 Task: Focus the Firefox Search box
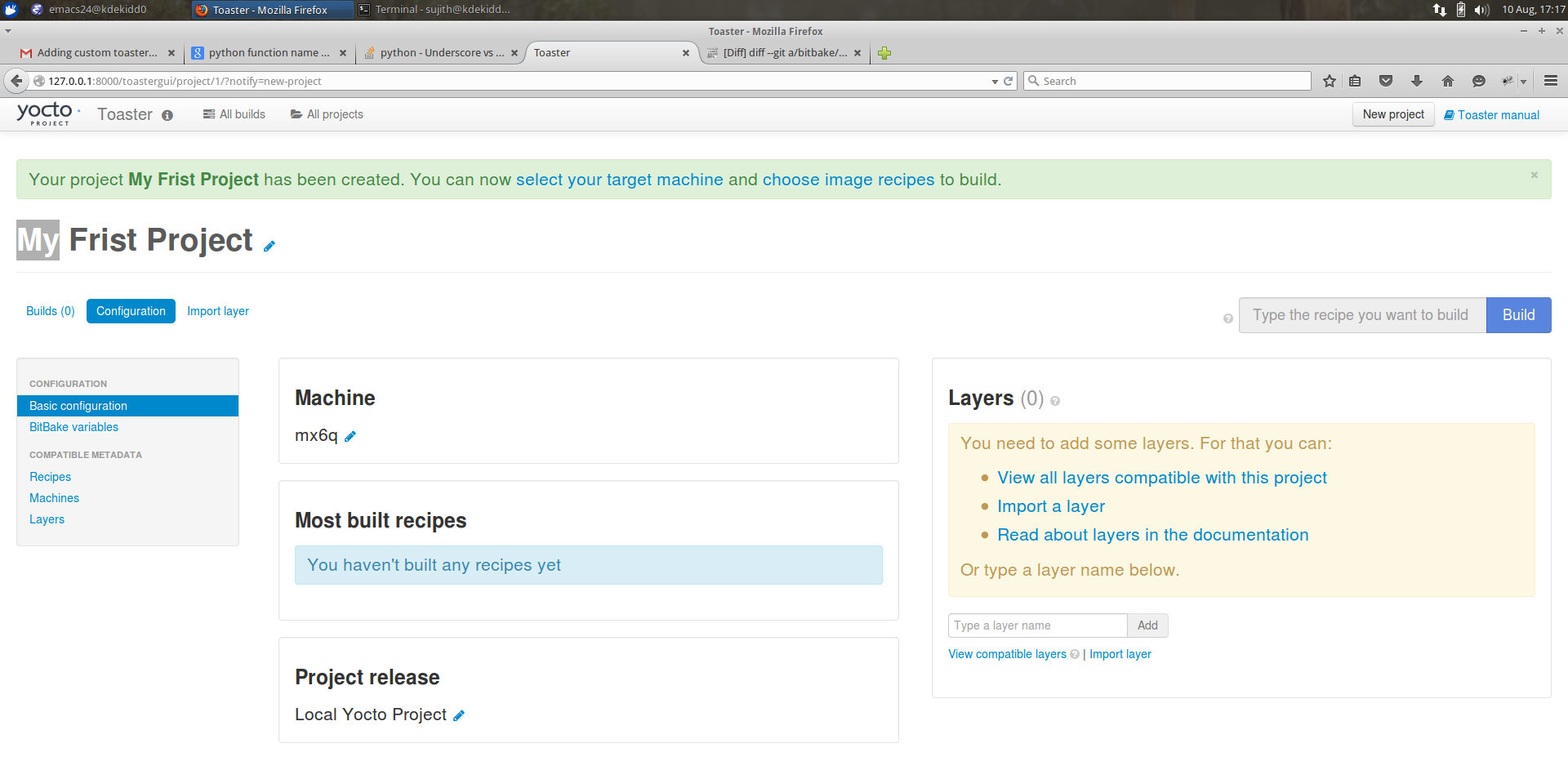coord(1168,81)
